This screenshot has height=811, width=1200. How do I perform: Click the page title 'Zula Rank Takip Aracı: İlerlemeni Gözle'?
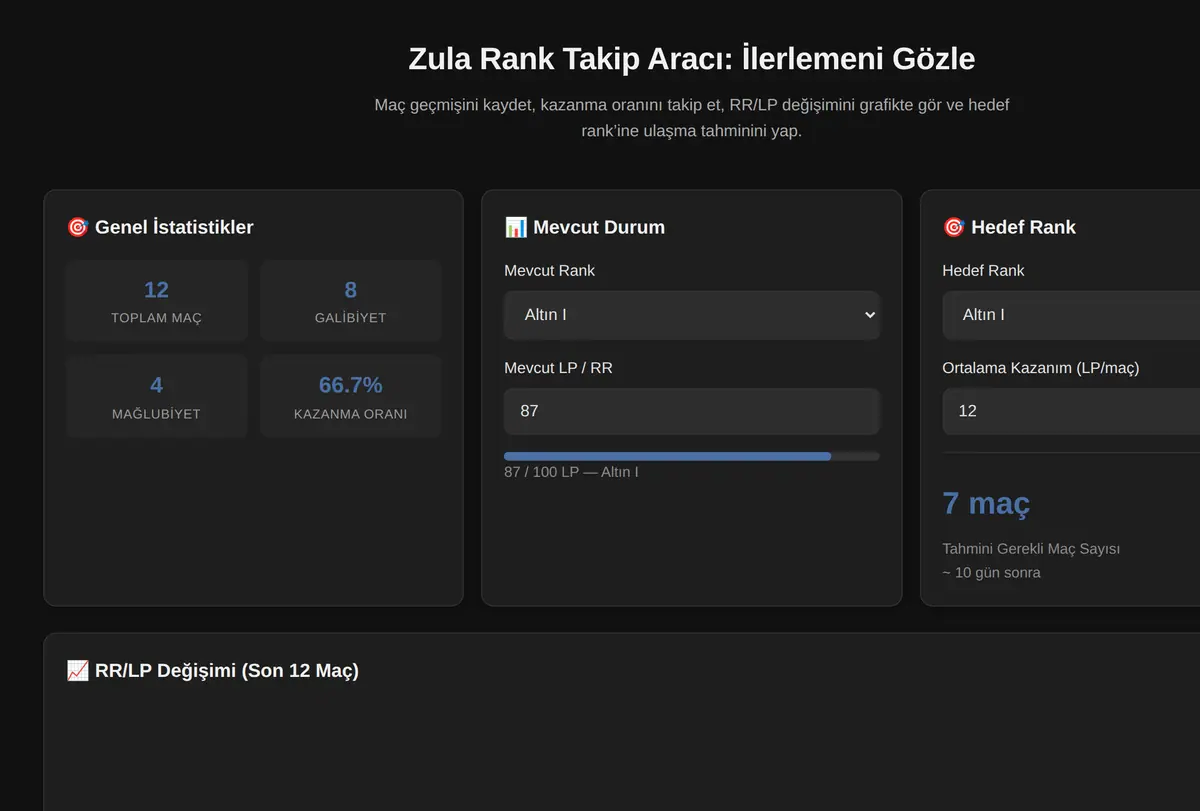point(692,58)
